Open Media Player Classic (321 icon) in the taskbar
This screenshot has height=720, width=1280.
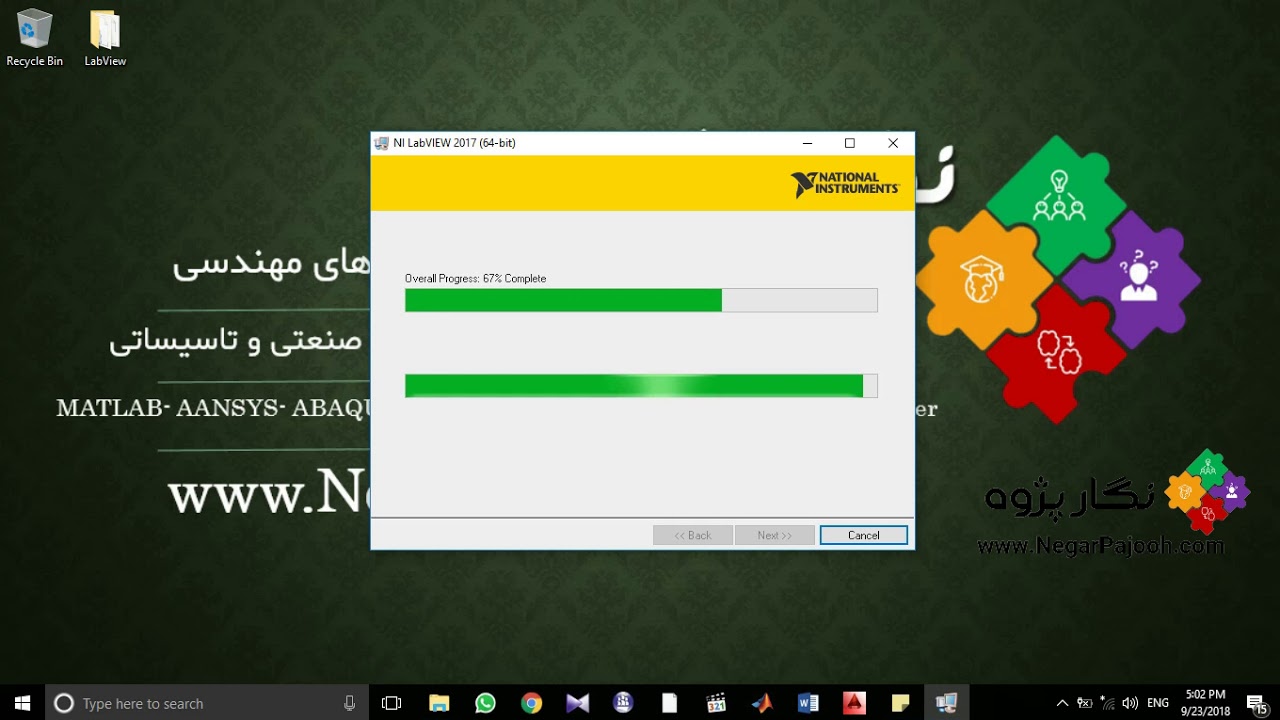coord(716,703)
